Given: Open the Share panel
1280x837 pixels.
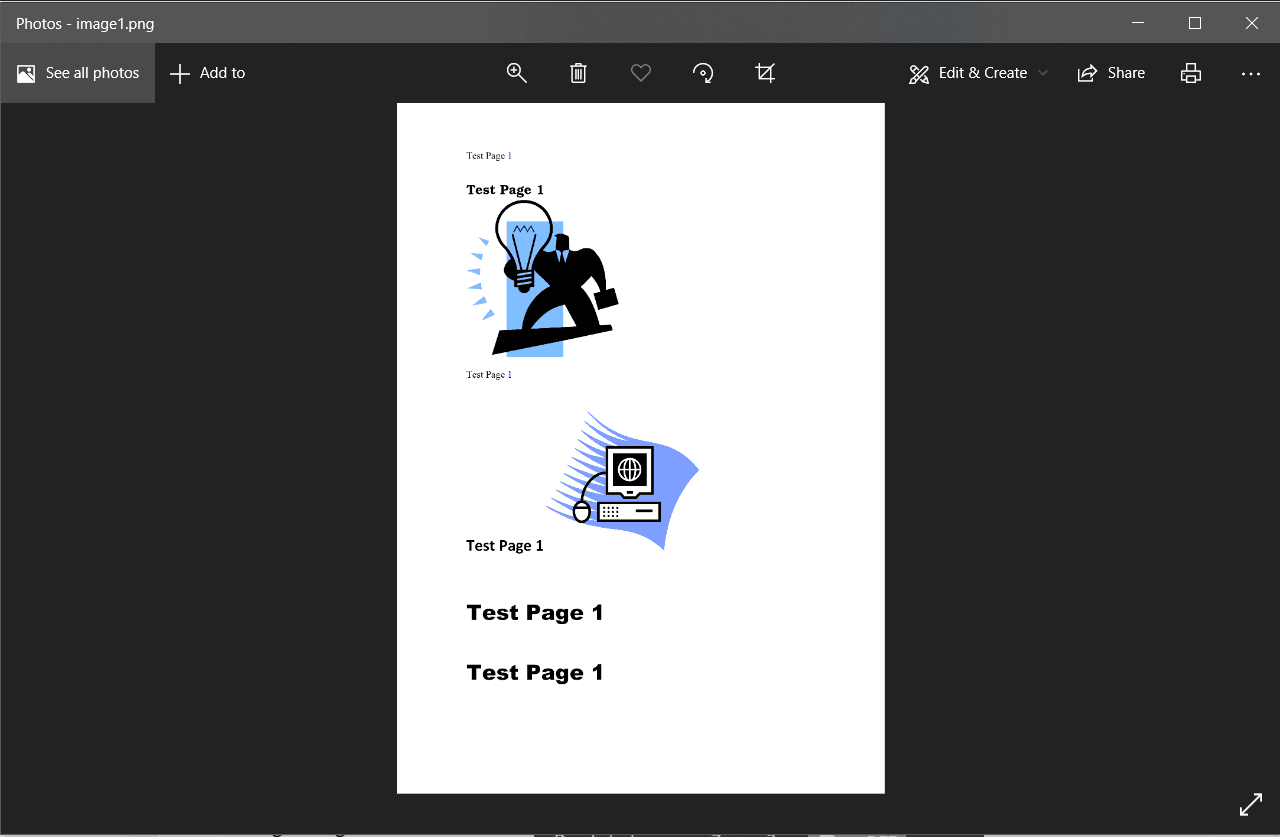Looking at the screenshot, I should click(1111, 72).
